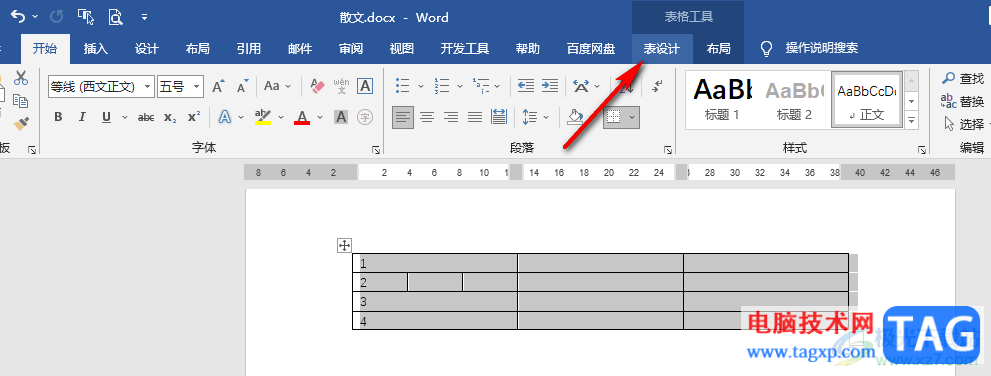991x376 pixels.
Task: Toggle italic formatting
Action: pos(82,117)
